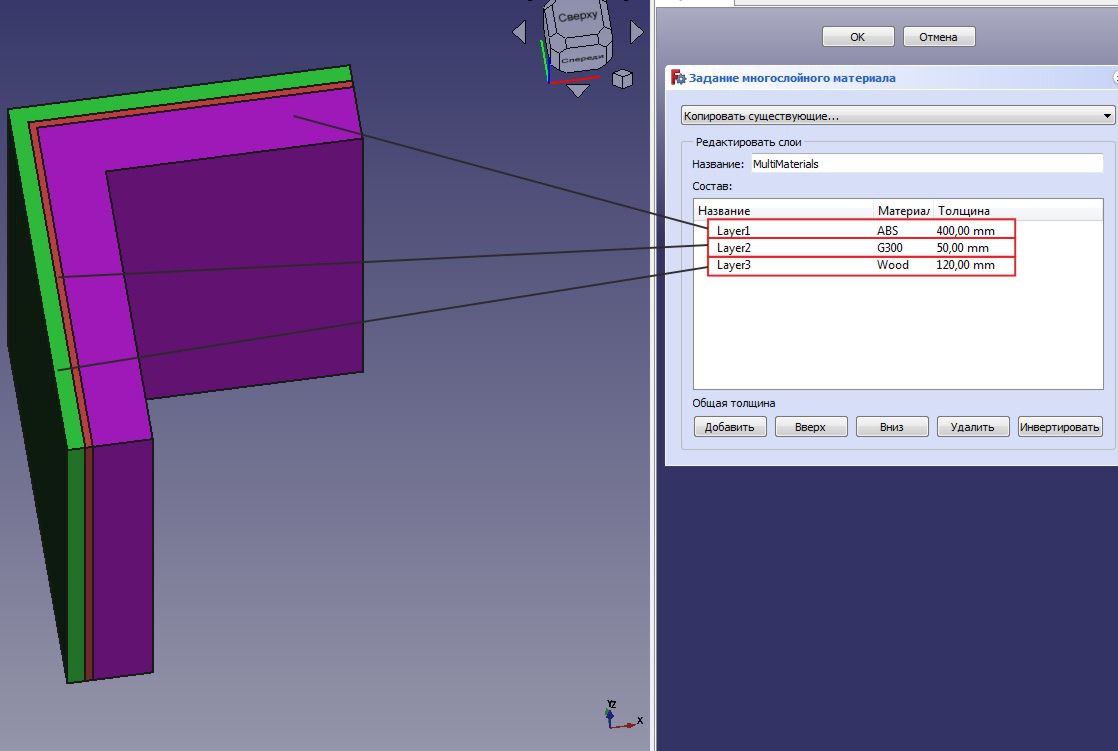Click the right rotation arrow near navigation cube
The height and width of the screenshot is (751, 1118).
(636, 32)
